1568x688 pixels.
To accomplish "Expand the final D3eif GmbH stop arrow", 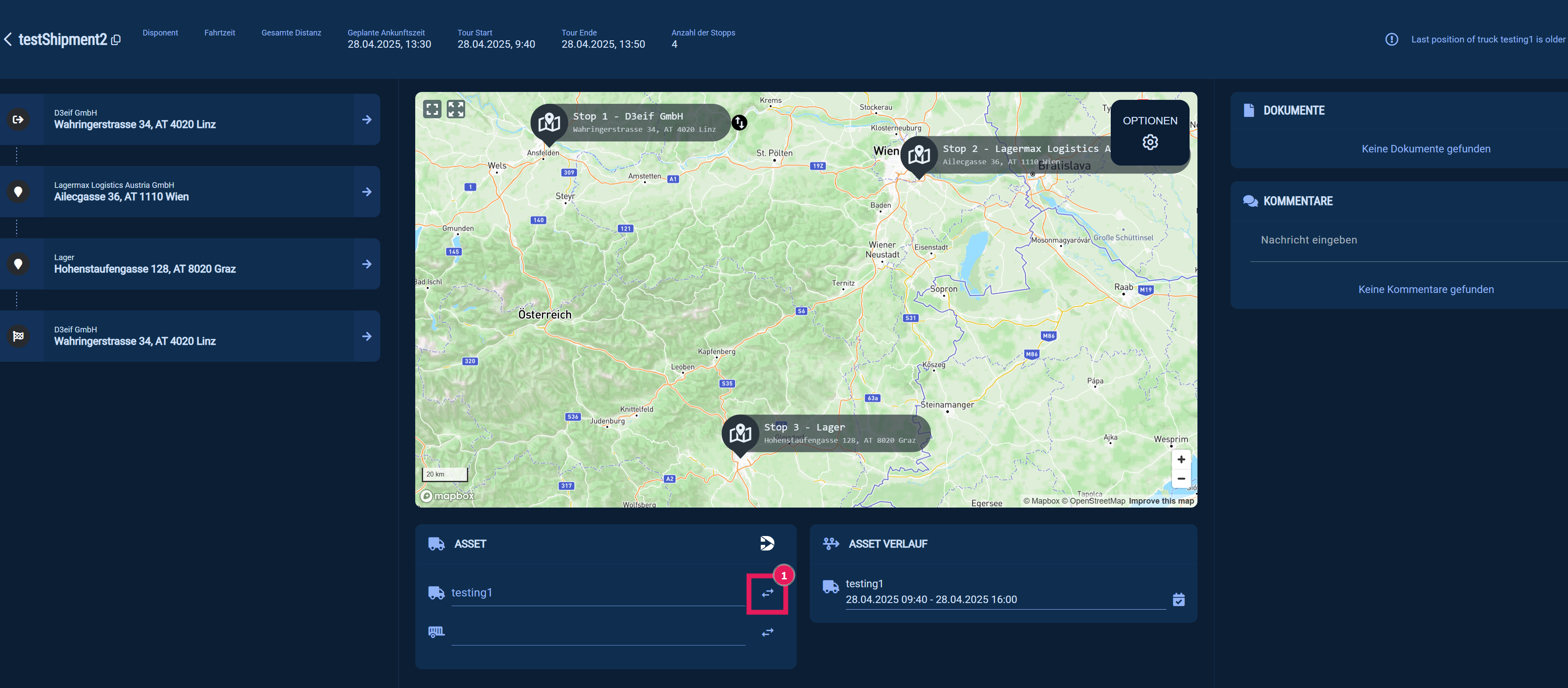I will [367, 336].
